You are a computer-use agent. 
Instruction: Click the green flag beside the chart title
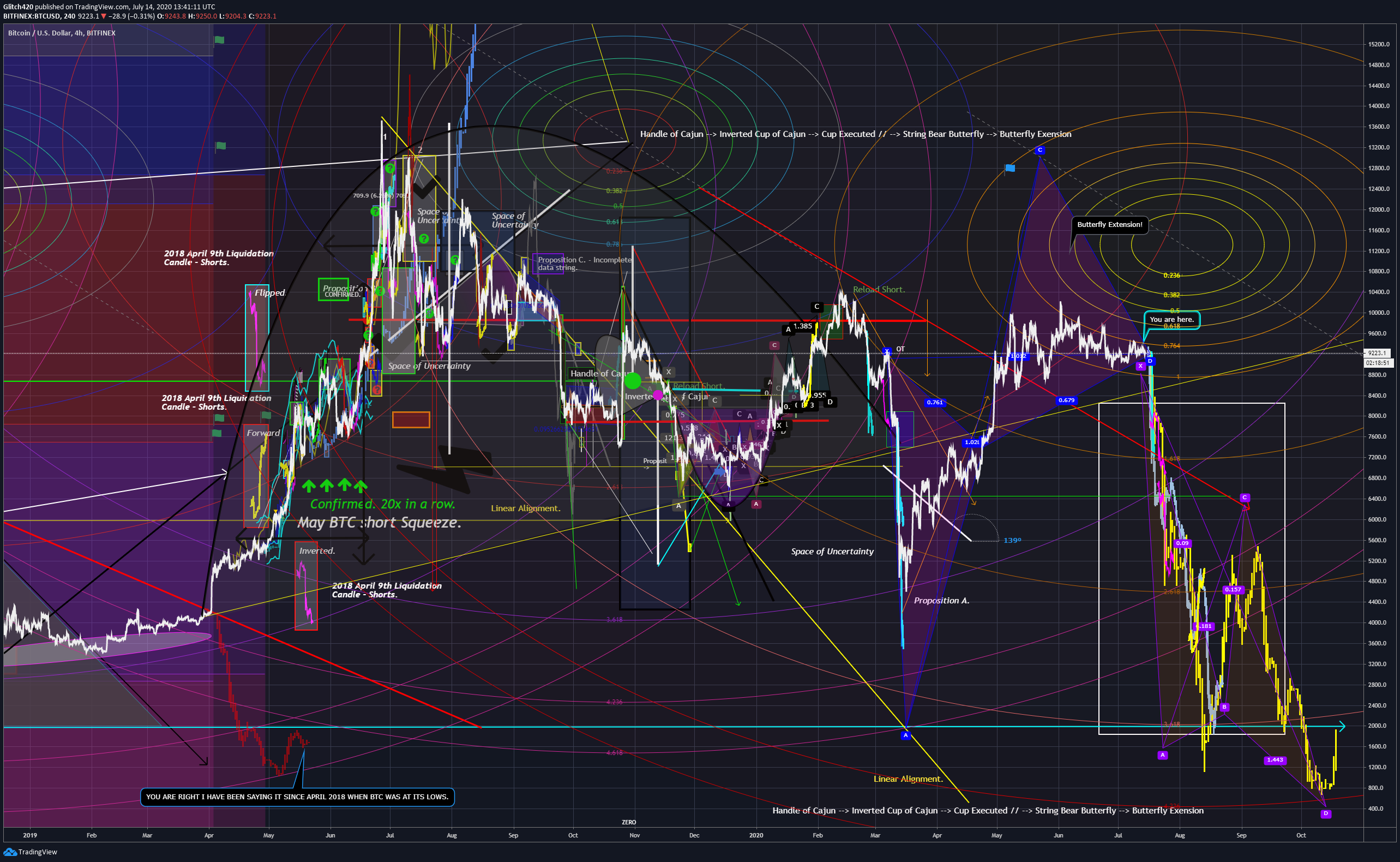click(x=219, y=40)
